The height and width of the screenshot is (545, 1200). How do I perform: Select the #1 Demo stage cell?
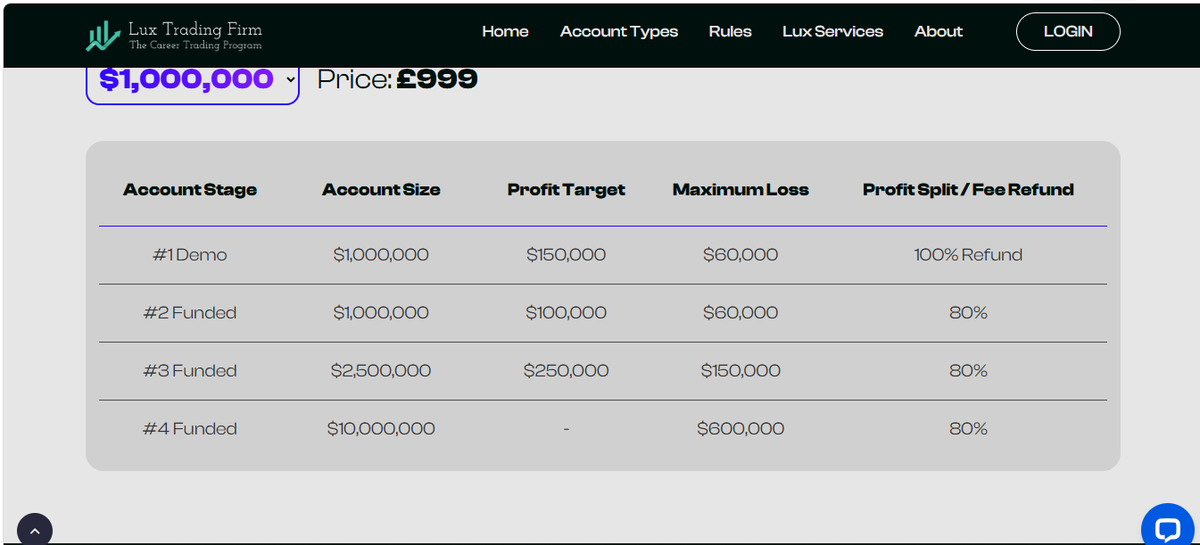pyautogui.click(x=190, y=255)
